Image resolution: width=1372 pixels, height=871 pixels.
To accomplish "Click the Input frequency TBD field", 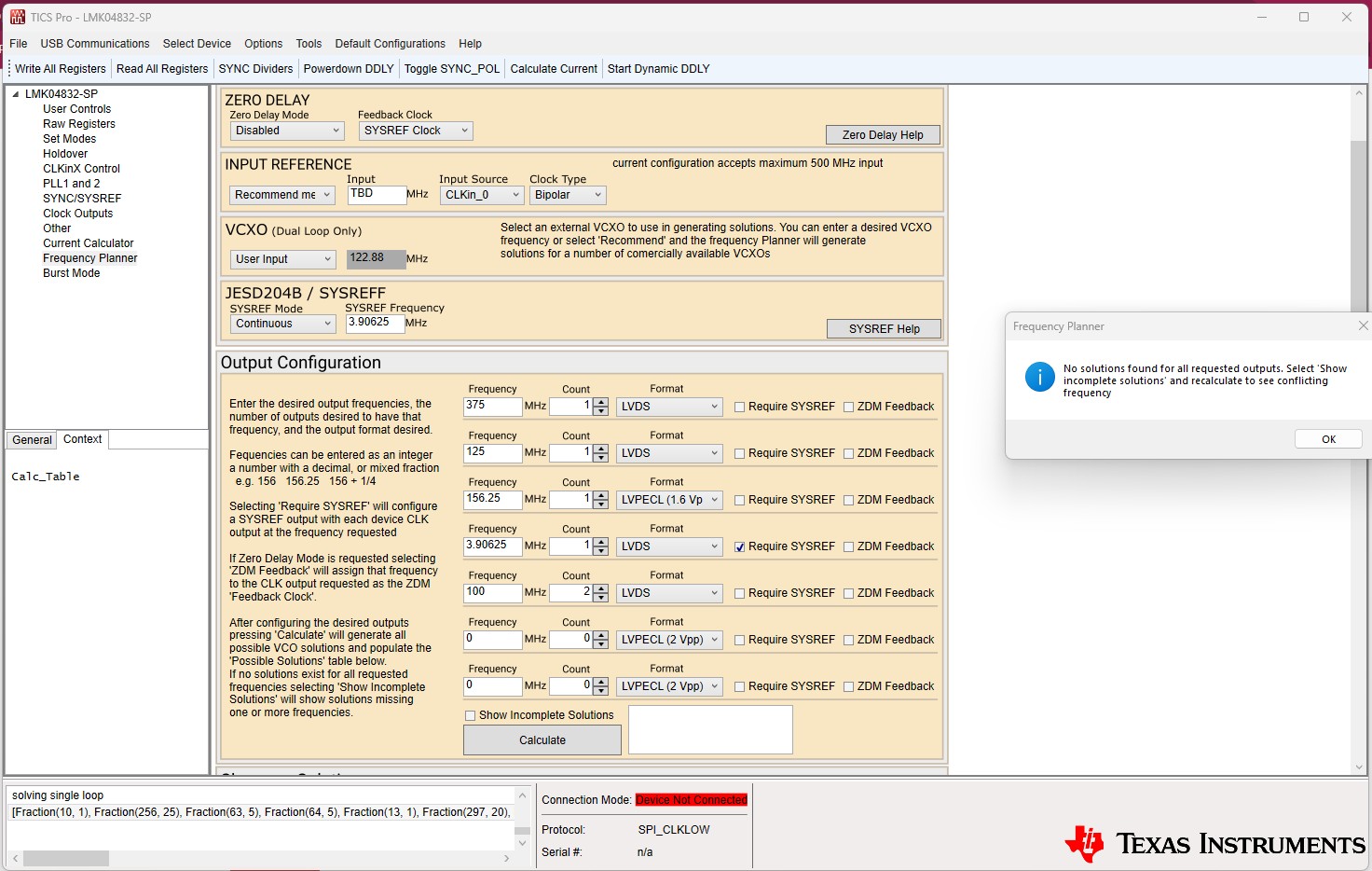I will (377, 194).
